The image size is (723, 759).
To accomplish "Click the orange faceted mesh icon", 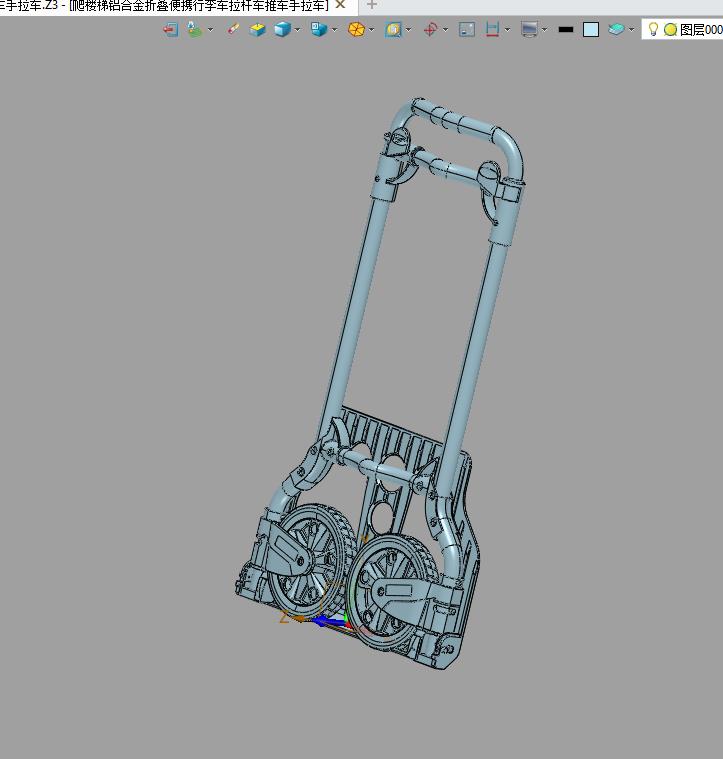I will coord(357,30).
